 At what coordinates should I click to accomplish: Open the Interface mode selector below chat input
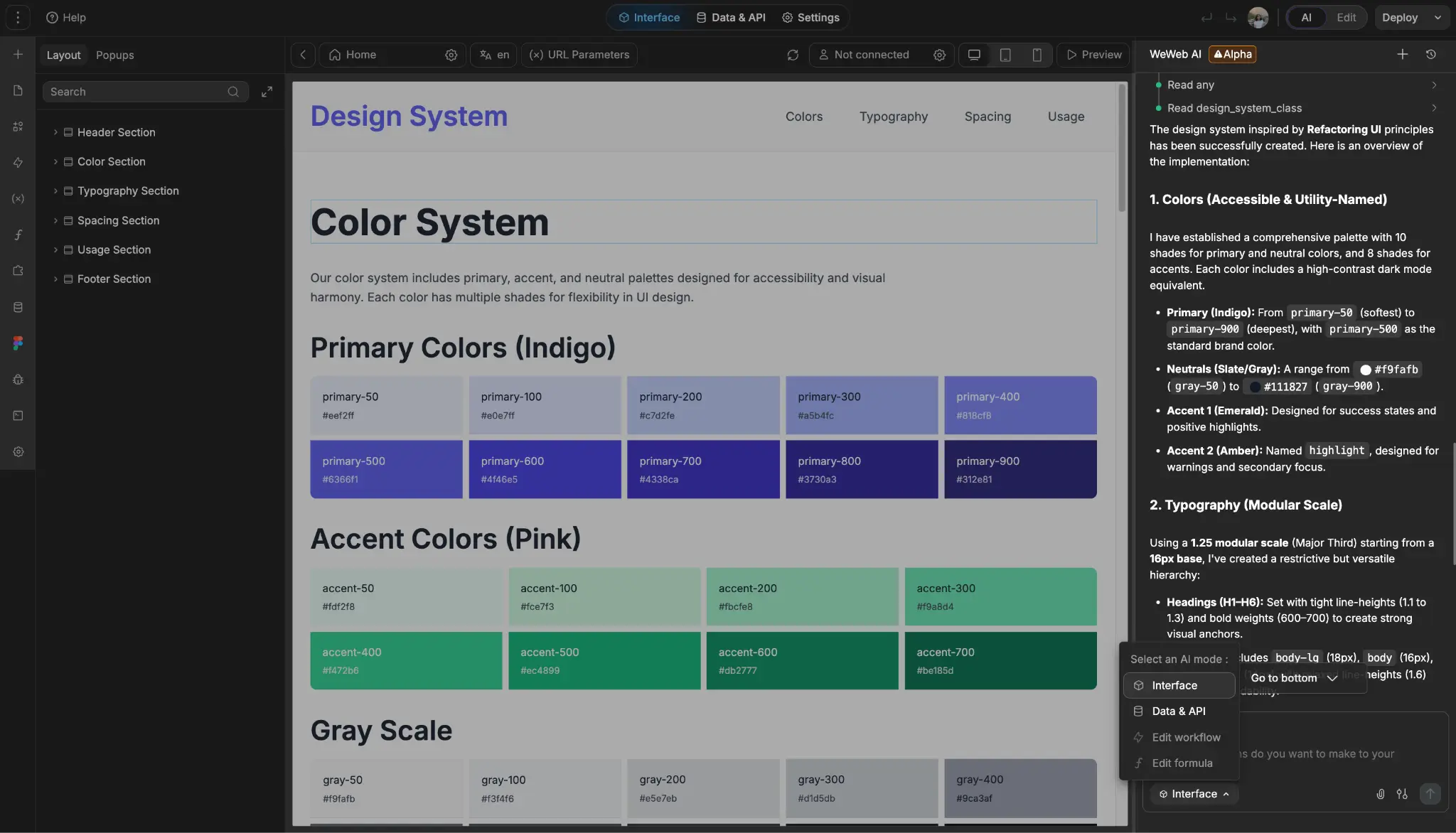tap(1194, 794)
